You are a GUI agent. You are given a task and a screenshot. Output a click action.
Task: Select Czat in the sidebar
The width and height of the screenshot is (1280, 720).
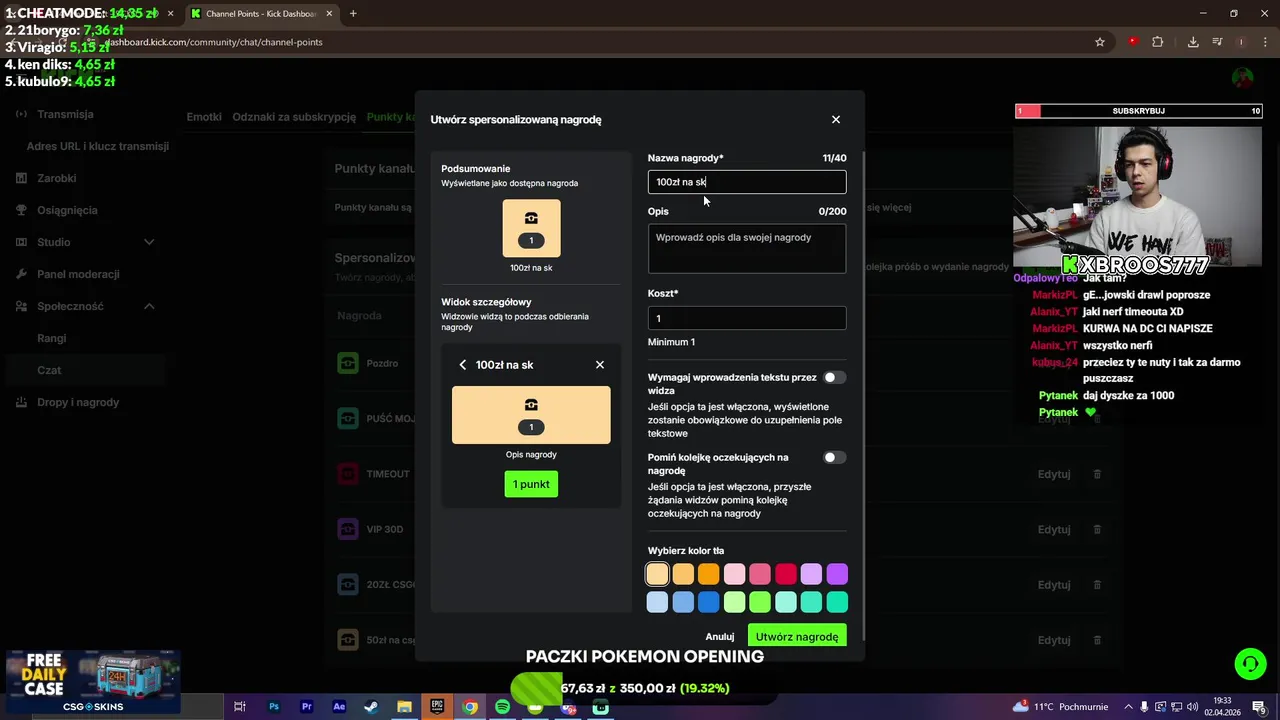tap(49, 370)
